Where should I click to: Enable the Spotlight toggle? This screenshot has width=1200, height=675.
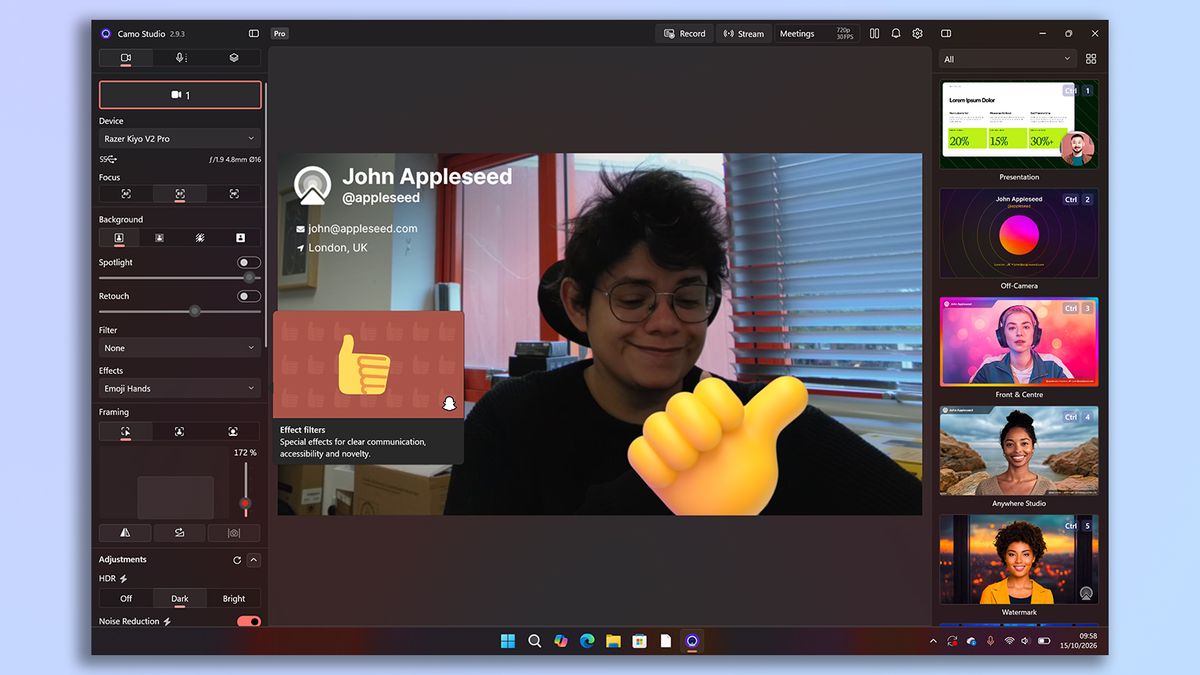[249, 263]
